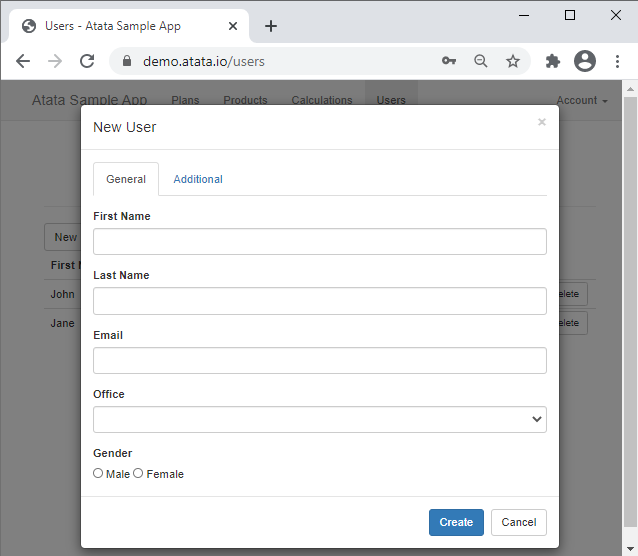Open the Calculations nav item
The image size is (638, 556).
pos(322,100)
